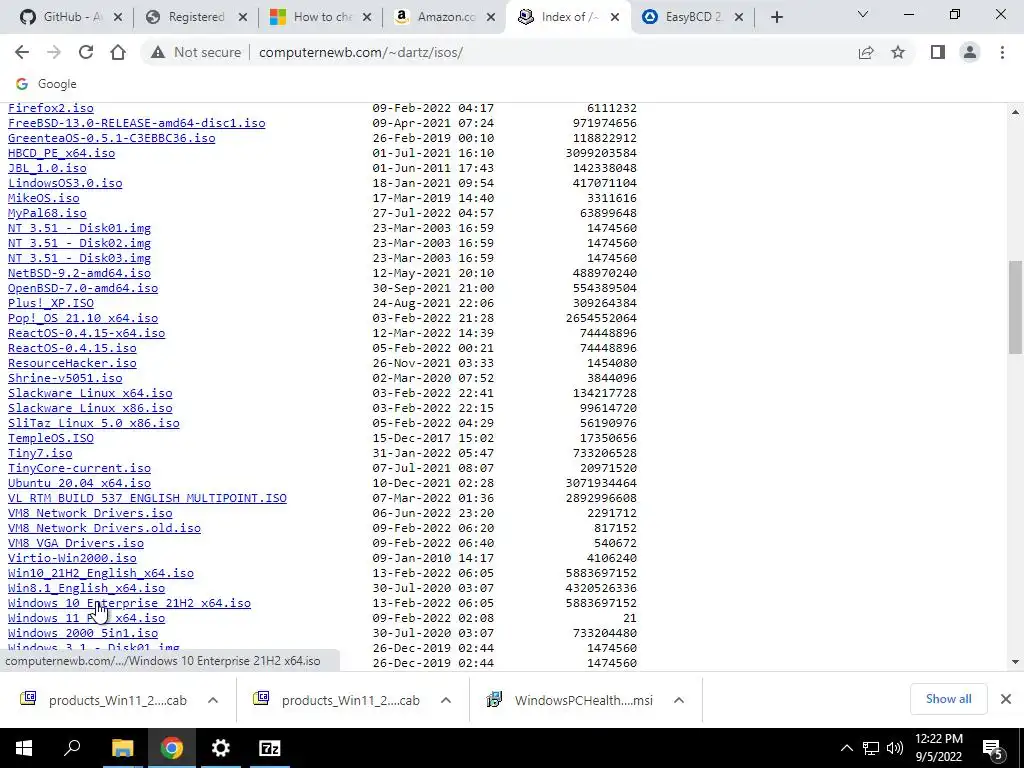This screenshot has width=1024, height=768.
Task: Open the ReactOS-0.4.15-x64.iso link
Action: click(x=86, y=333)
